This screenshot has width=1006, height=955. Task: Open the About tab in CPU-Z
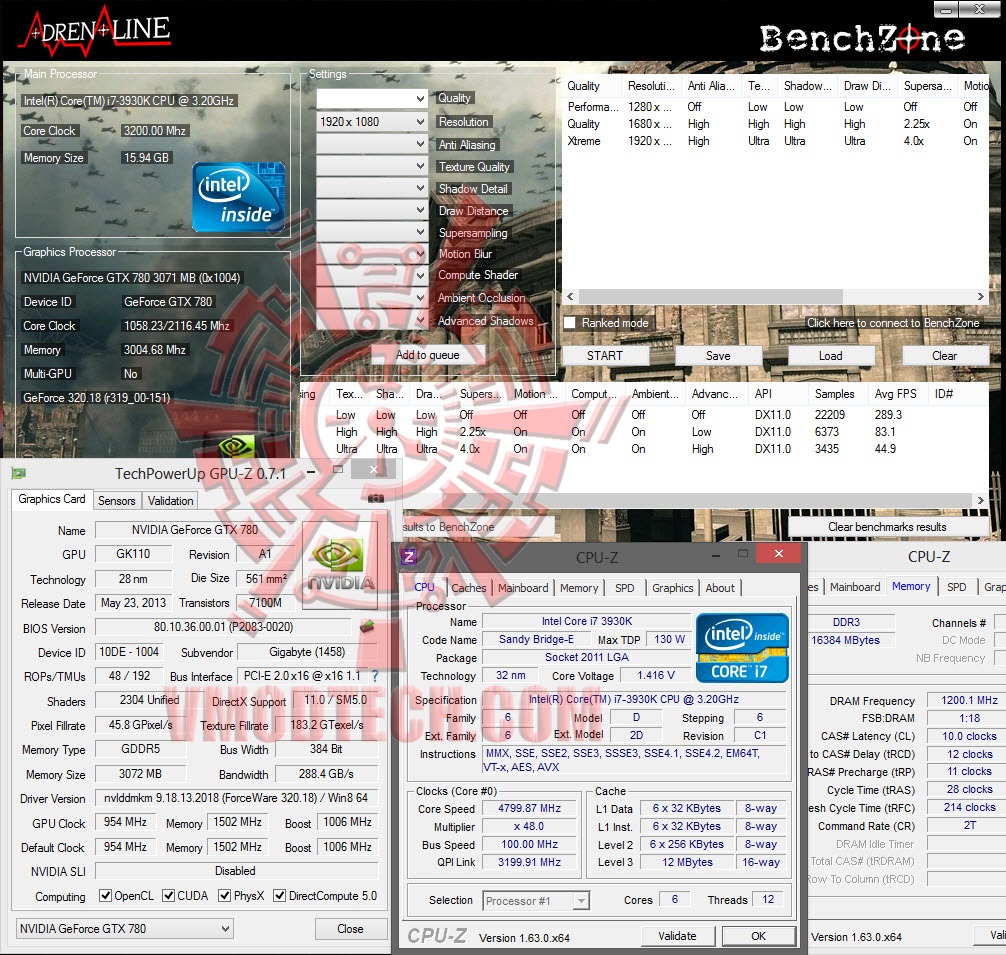(720, 587)
